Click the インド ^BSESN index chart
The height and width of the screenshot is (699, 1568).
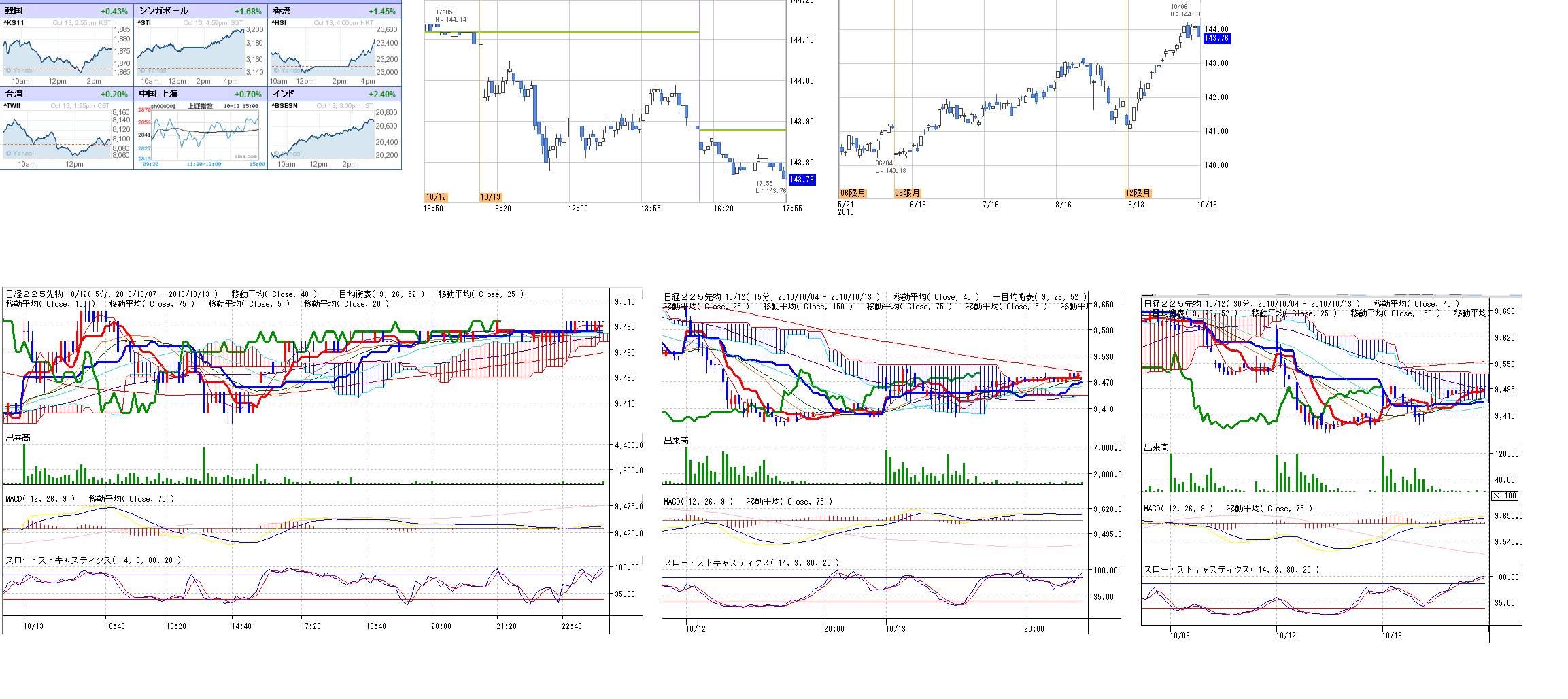tap(323, 133)
